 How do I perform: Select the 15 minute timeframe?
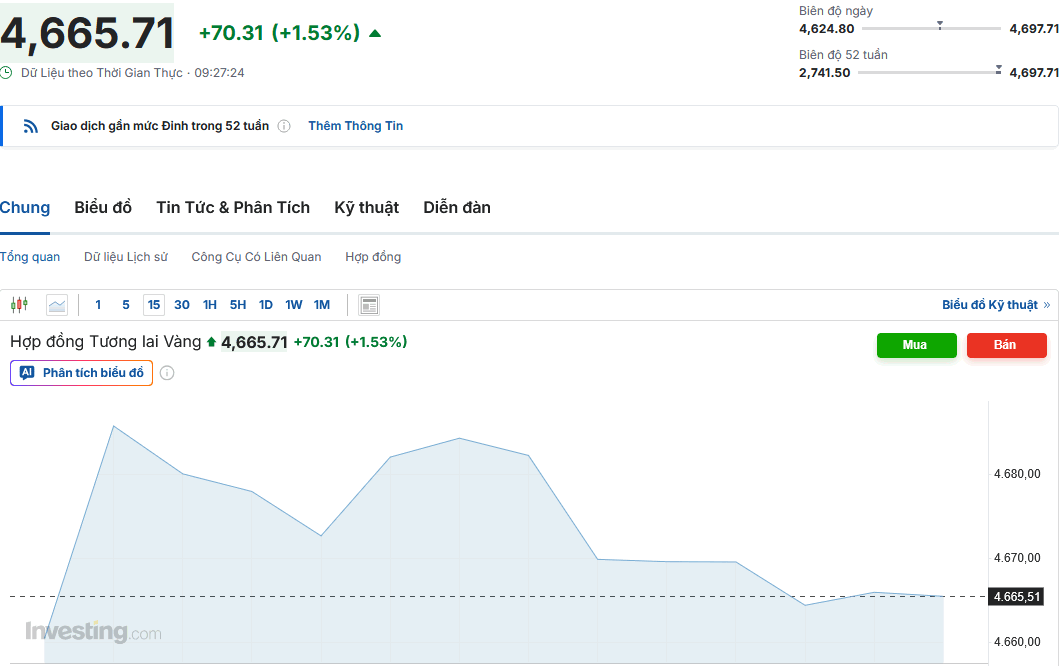[x=154, y=305]
